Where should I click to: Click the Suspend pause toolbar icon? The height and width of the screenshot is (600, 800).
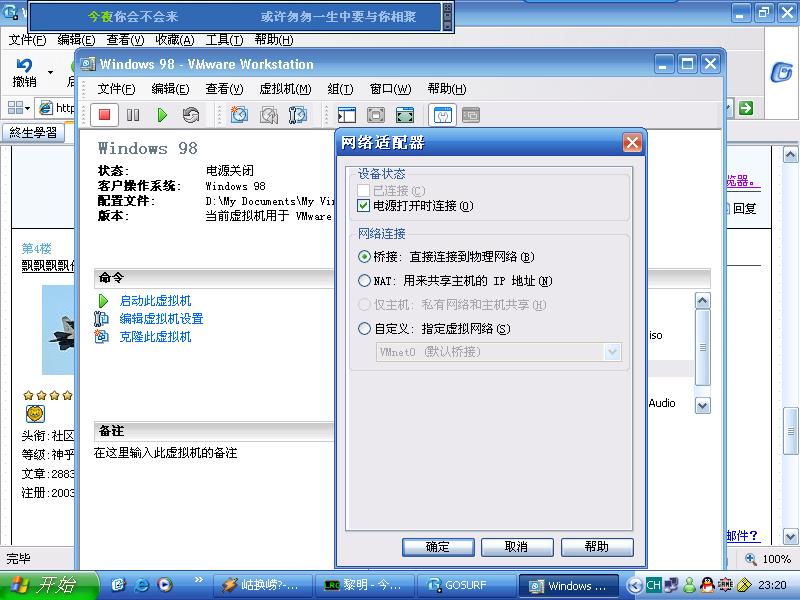click(x=133, y=115)
